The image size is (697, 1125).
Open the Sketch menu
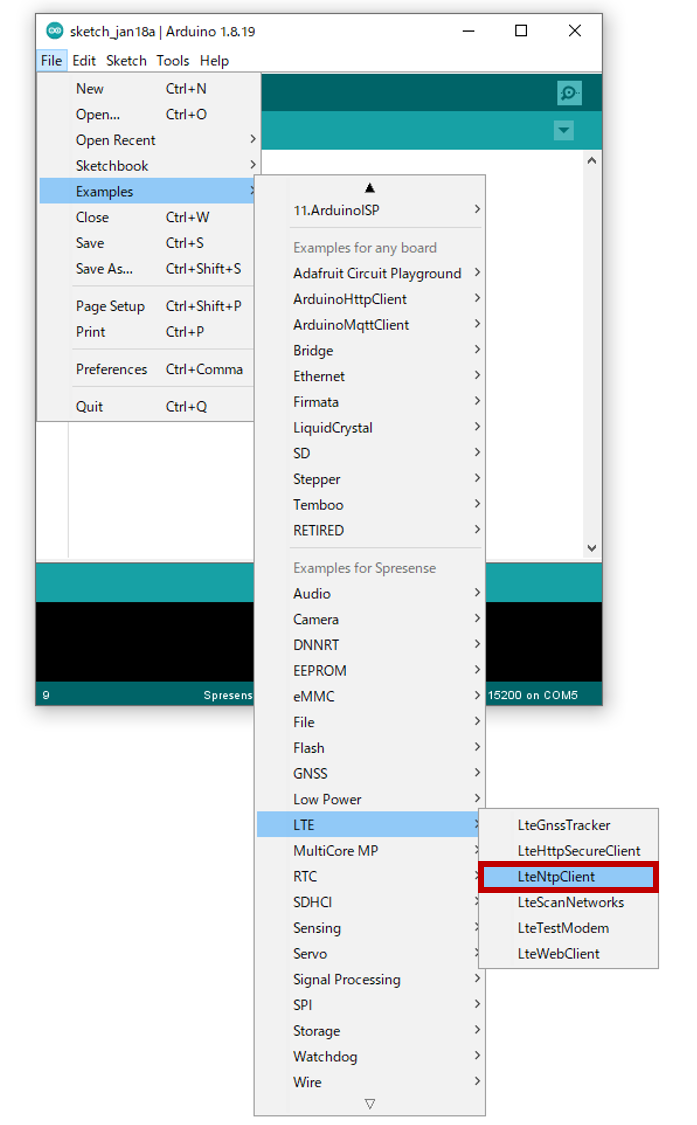[x=126, y=61]
